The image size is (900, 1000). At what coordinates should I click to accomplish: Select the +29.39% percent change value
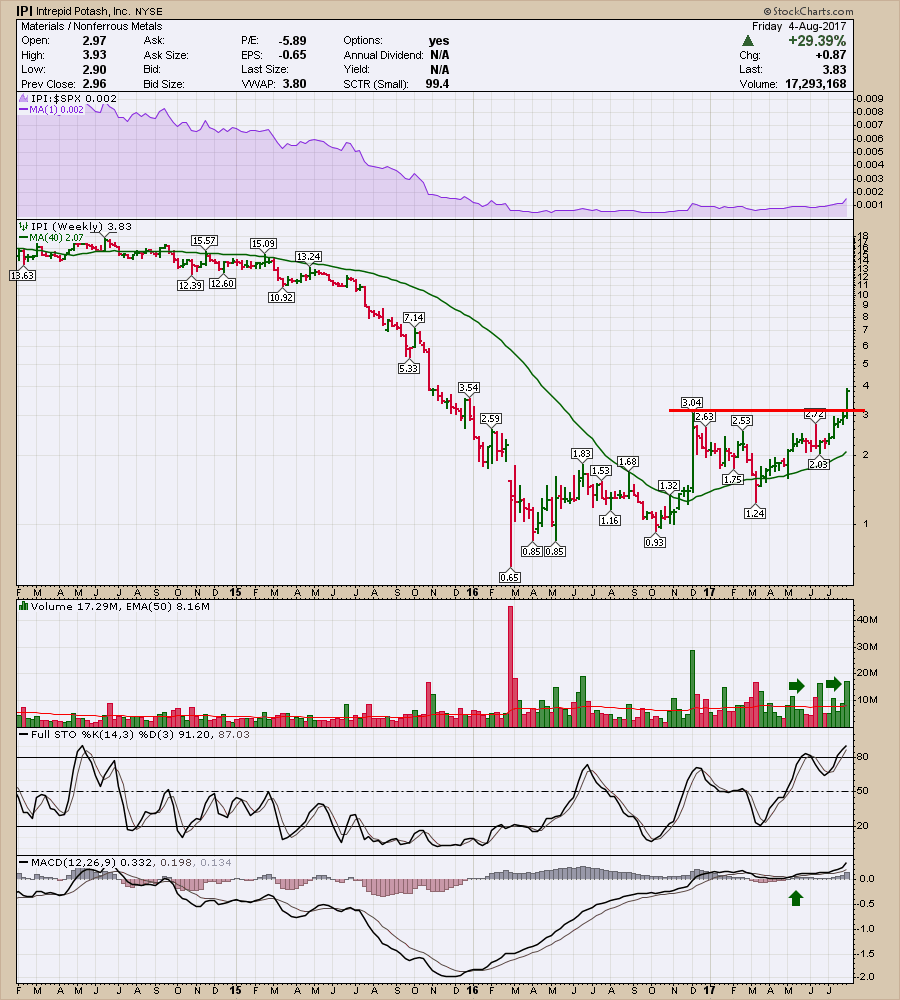817,41
